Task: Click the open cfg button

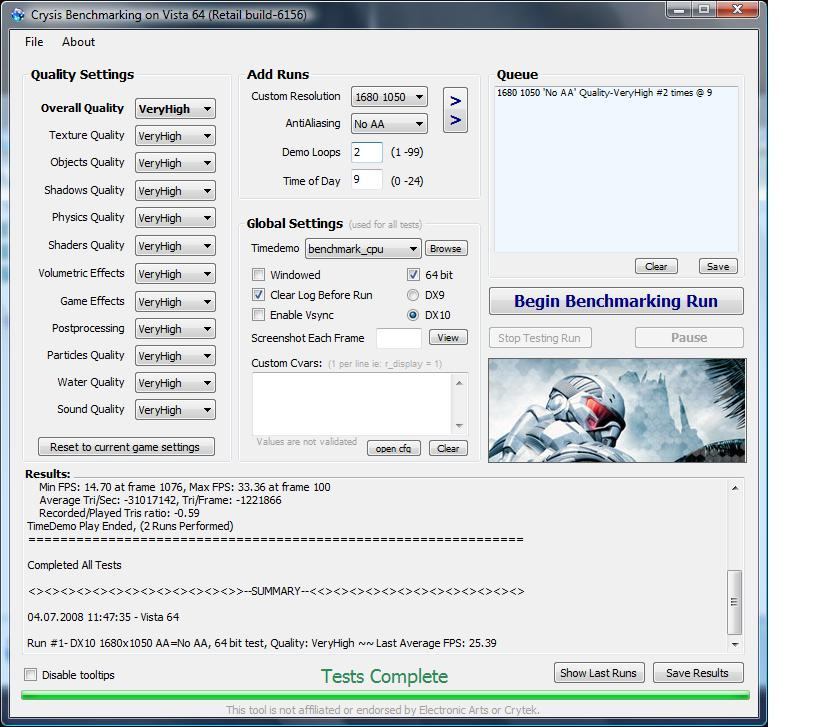Action: tap(394, 448)
